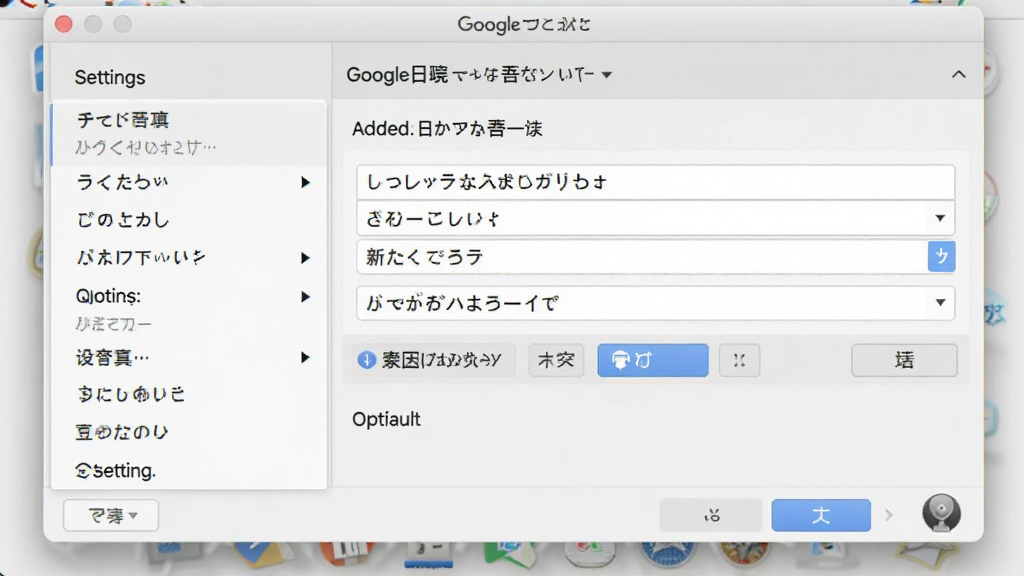Select the 设督真… sidebar item
Viewport: 1024px width, 576px height.
(x=112, y=357)
